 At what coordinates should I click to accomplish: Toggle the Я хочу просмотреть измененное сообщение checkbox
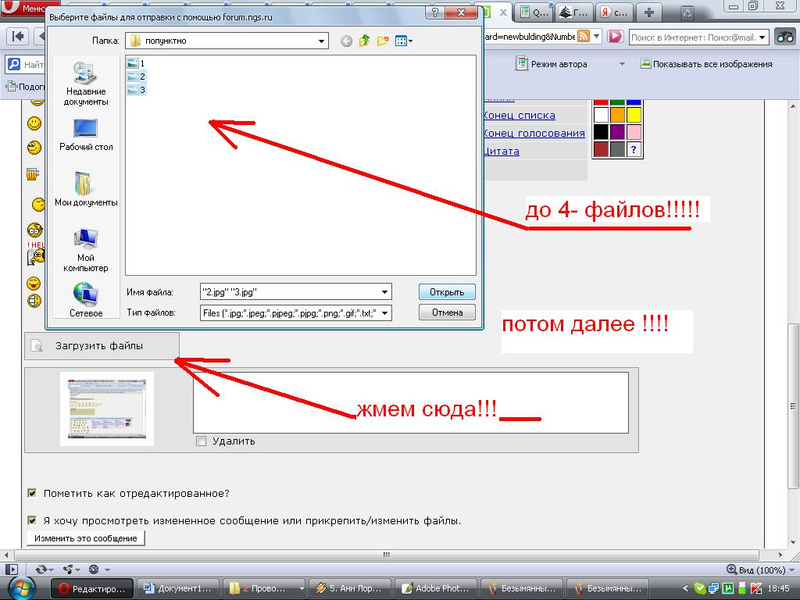tap(33, 520)
